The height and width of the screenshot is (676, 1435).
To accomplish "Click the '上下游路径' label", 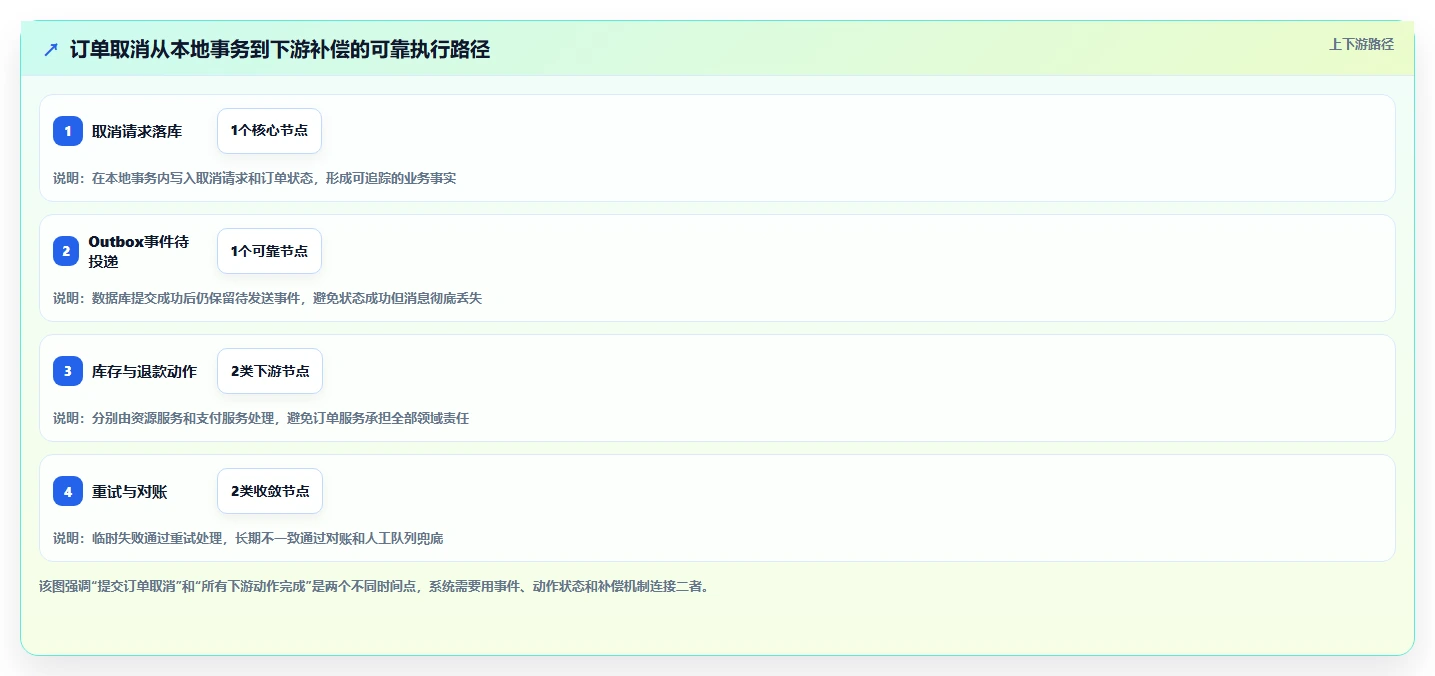I will click(1361, 44).
